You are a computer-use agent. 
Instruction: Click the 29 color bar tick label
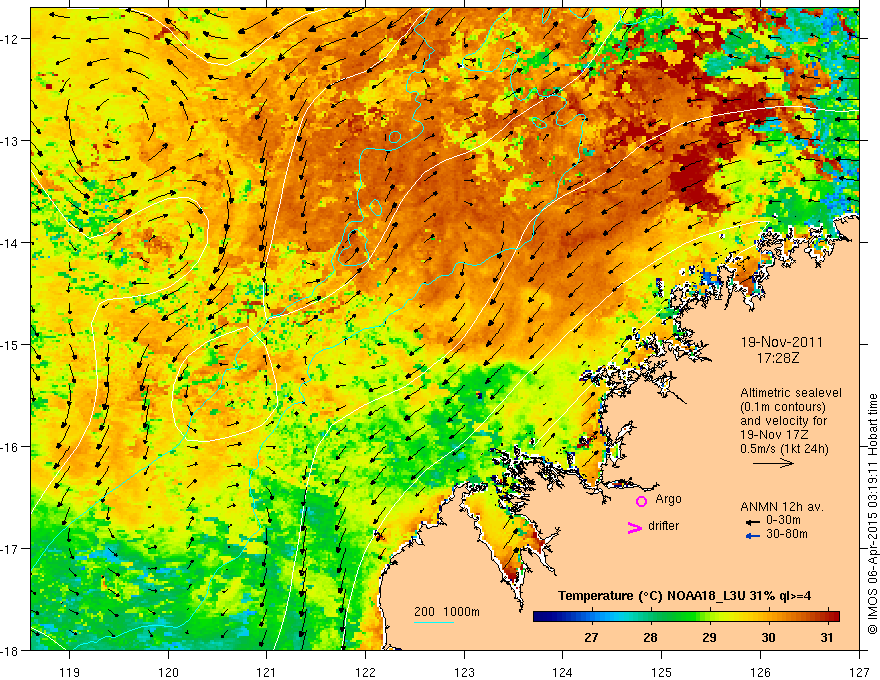click(x=709, y=637)
